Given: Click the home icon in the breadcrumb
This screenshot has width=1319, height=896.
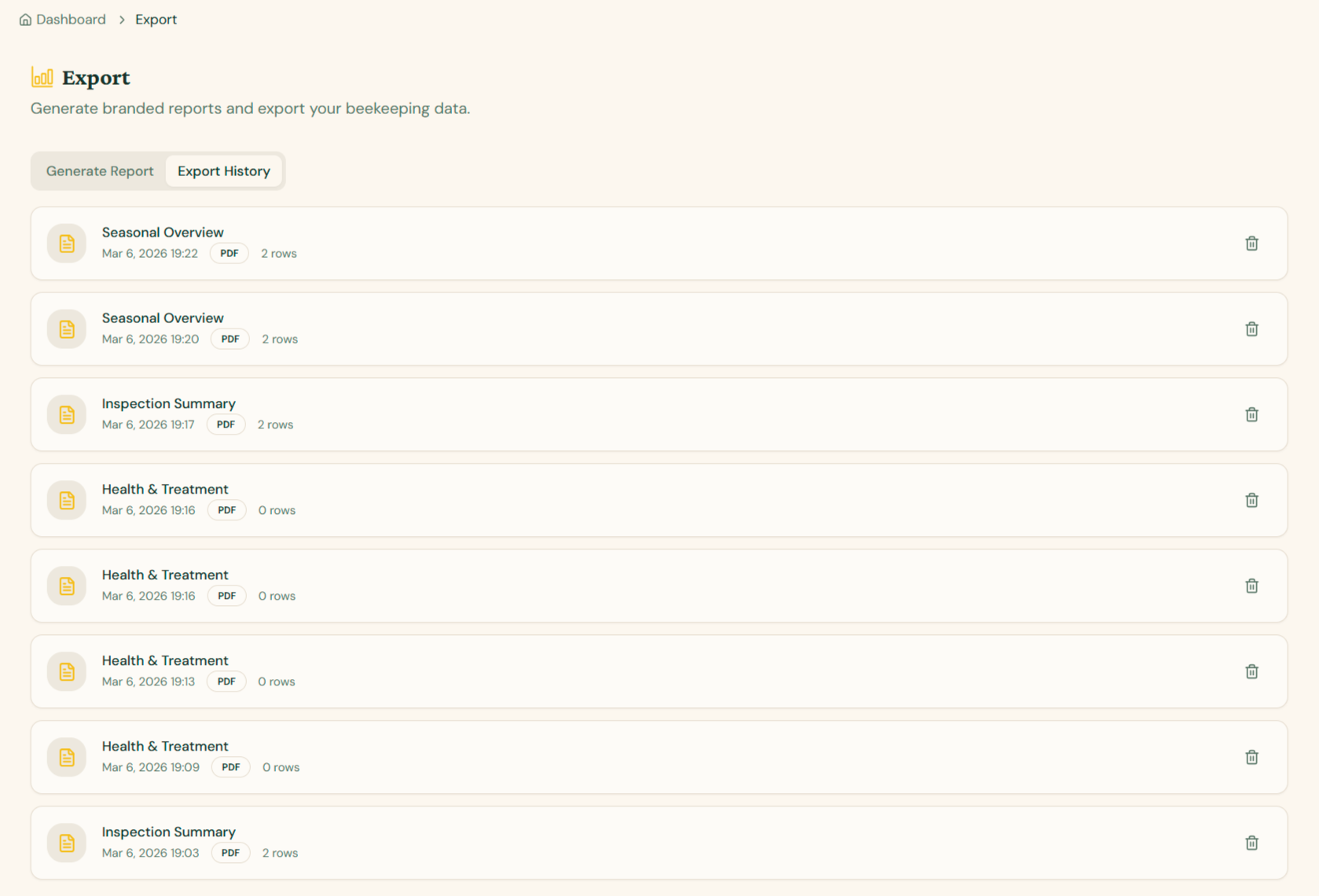Looking at the screenshot, I should pyautogui.click(x=25, y=20).
